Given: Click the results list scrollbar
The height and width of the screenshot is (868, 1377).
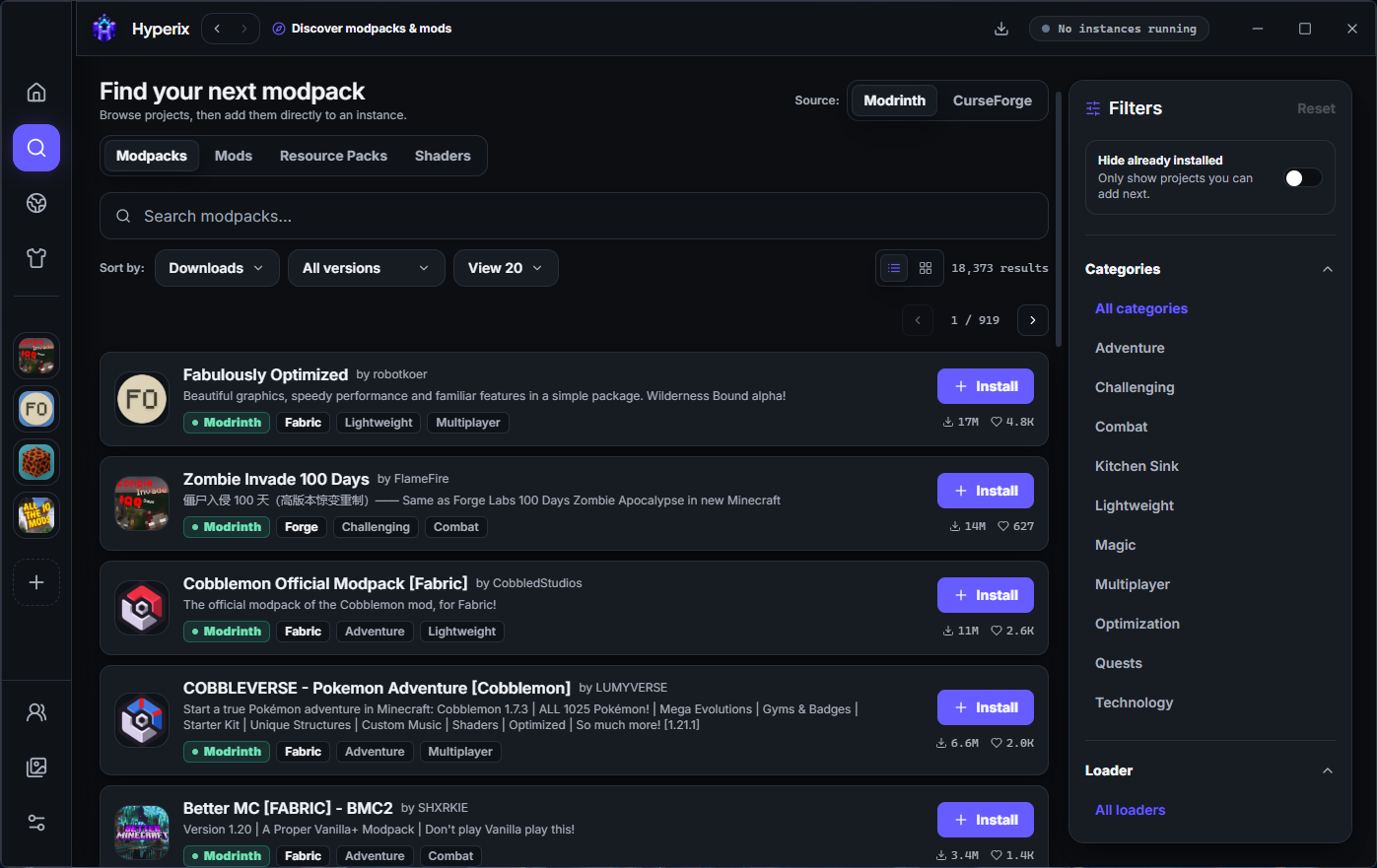Looking at the screenshot, I should [1059, 219].
